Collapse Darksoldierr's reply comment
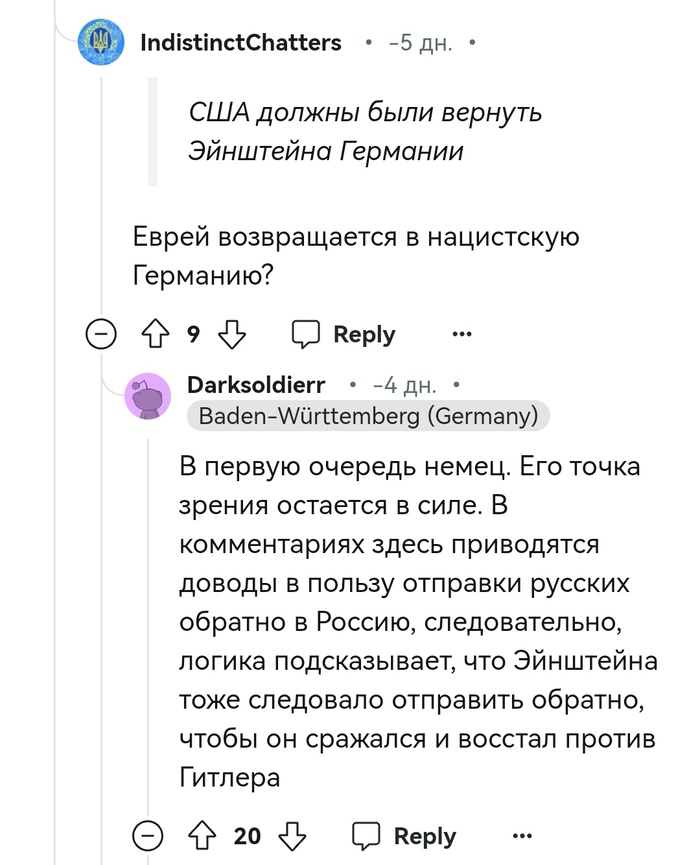Viewport: 700px width, 865px height. 150,835
